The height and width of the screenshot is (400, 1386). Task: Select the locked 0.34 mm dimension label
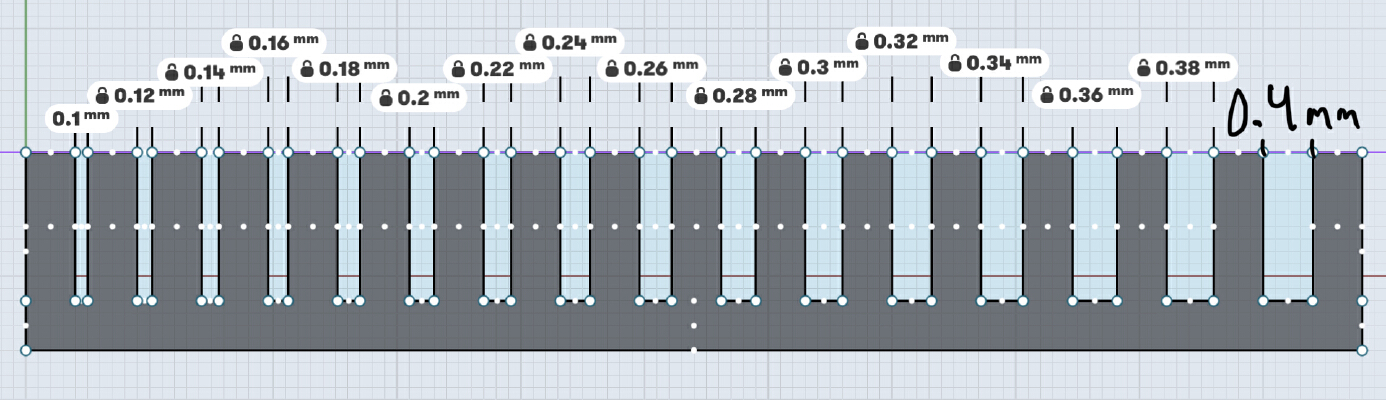(994, 63)
